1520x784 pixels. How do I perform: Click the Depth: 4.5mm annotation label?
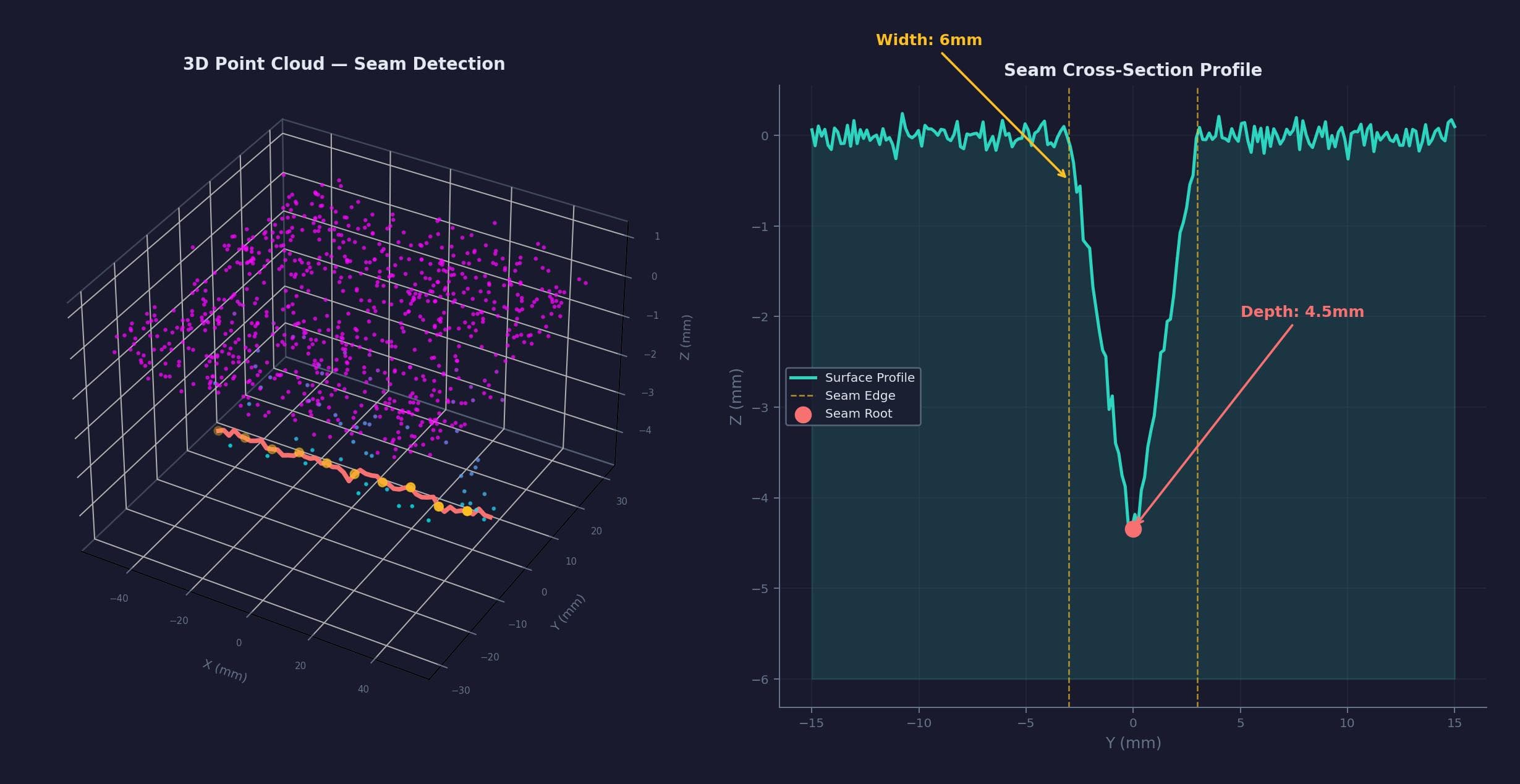pos(1301,312)
